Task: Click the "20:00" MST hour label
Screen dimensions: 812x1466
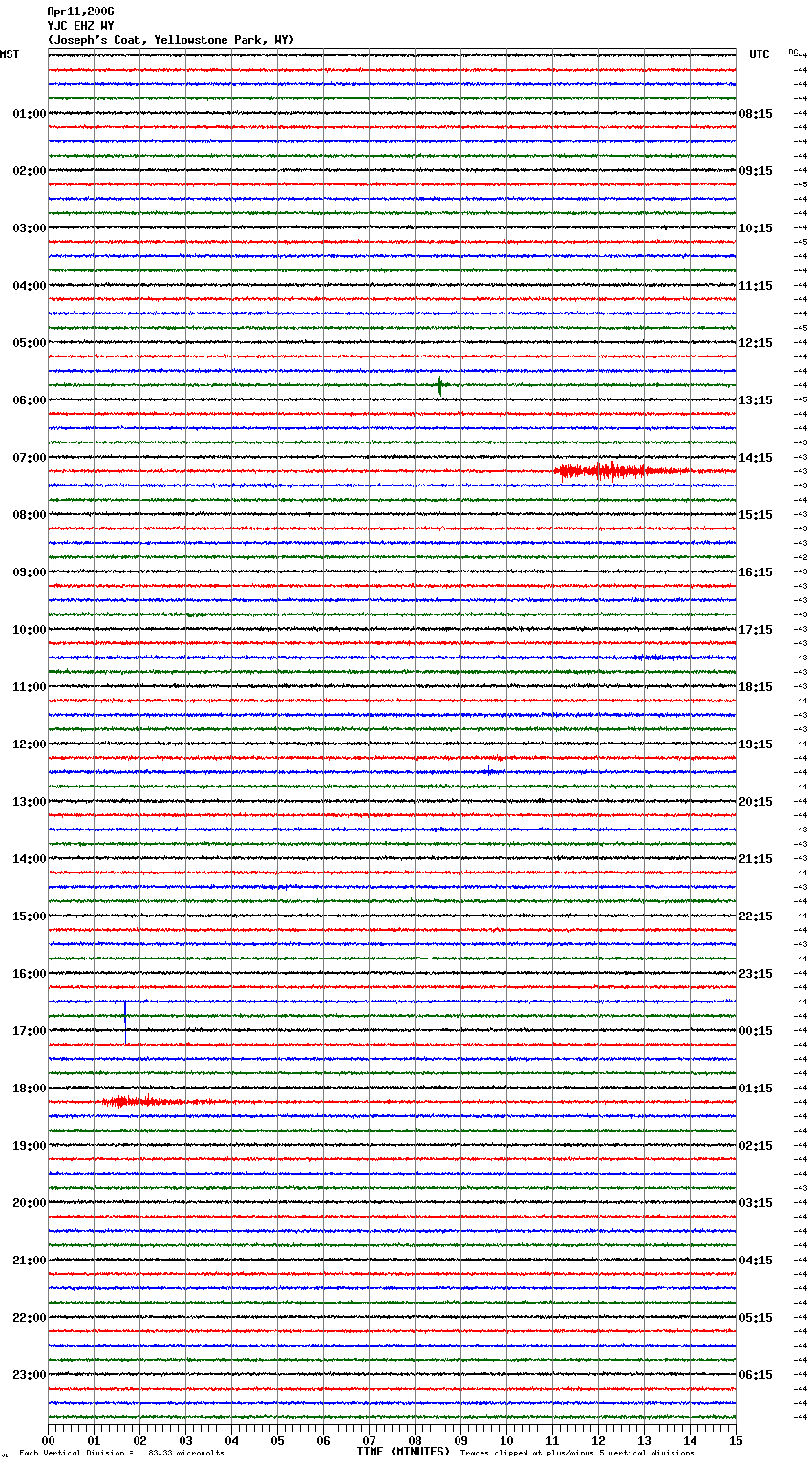Action: pyautogui.click(x=30, y=1203)
